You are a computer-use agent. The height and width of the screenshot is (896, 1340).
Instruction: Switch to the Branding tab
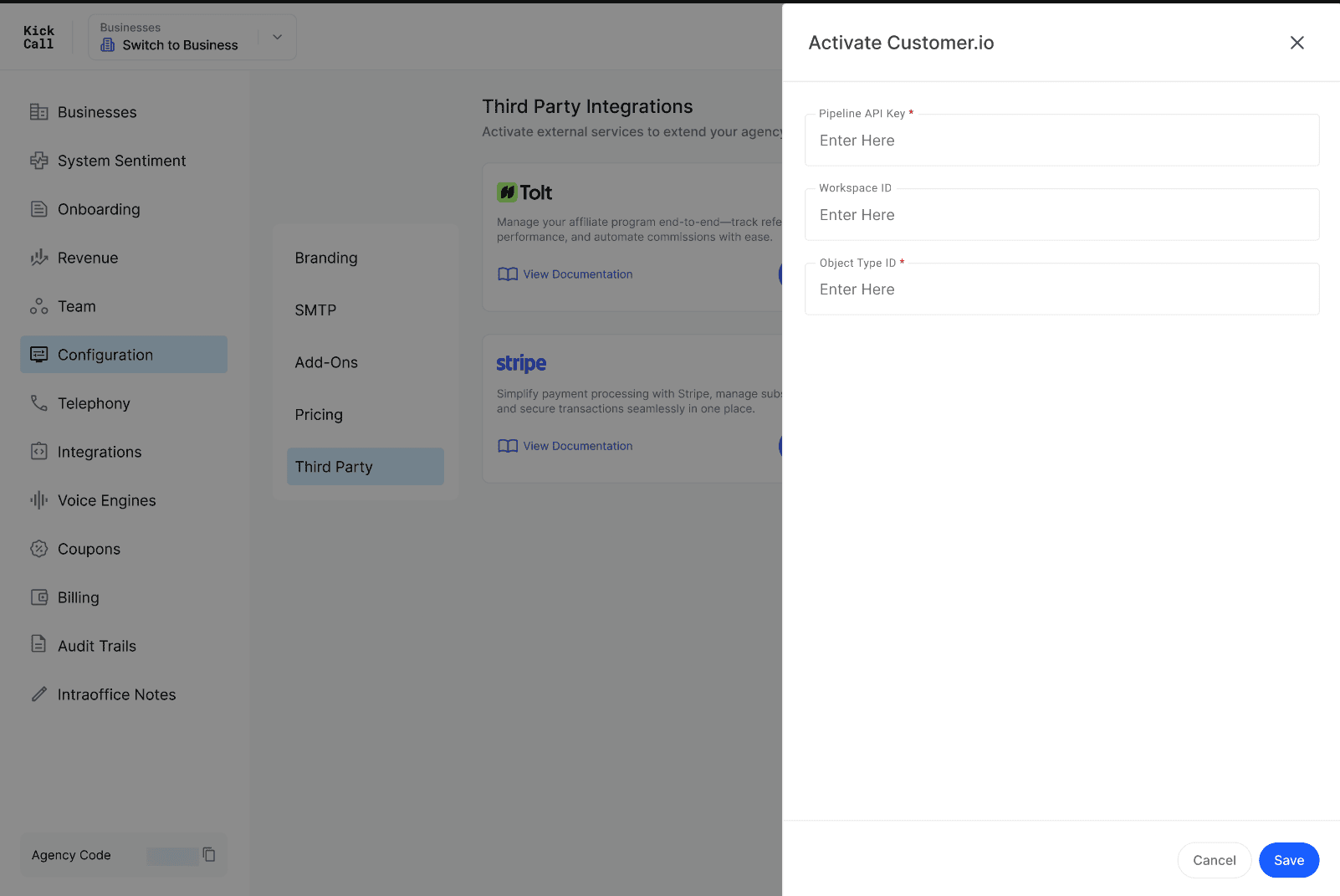click(x=366, y=258)
